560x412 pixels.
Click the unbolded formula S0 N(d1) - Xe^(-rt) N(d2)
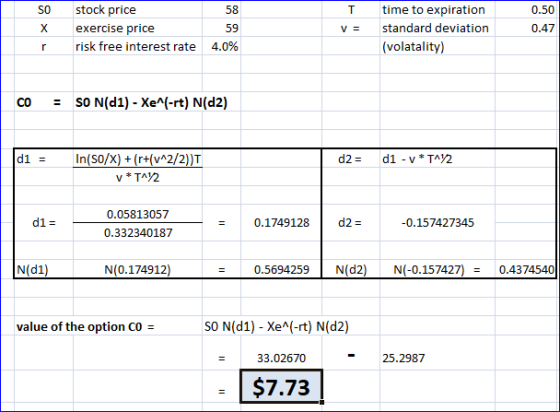[x=276, y=327]
